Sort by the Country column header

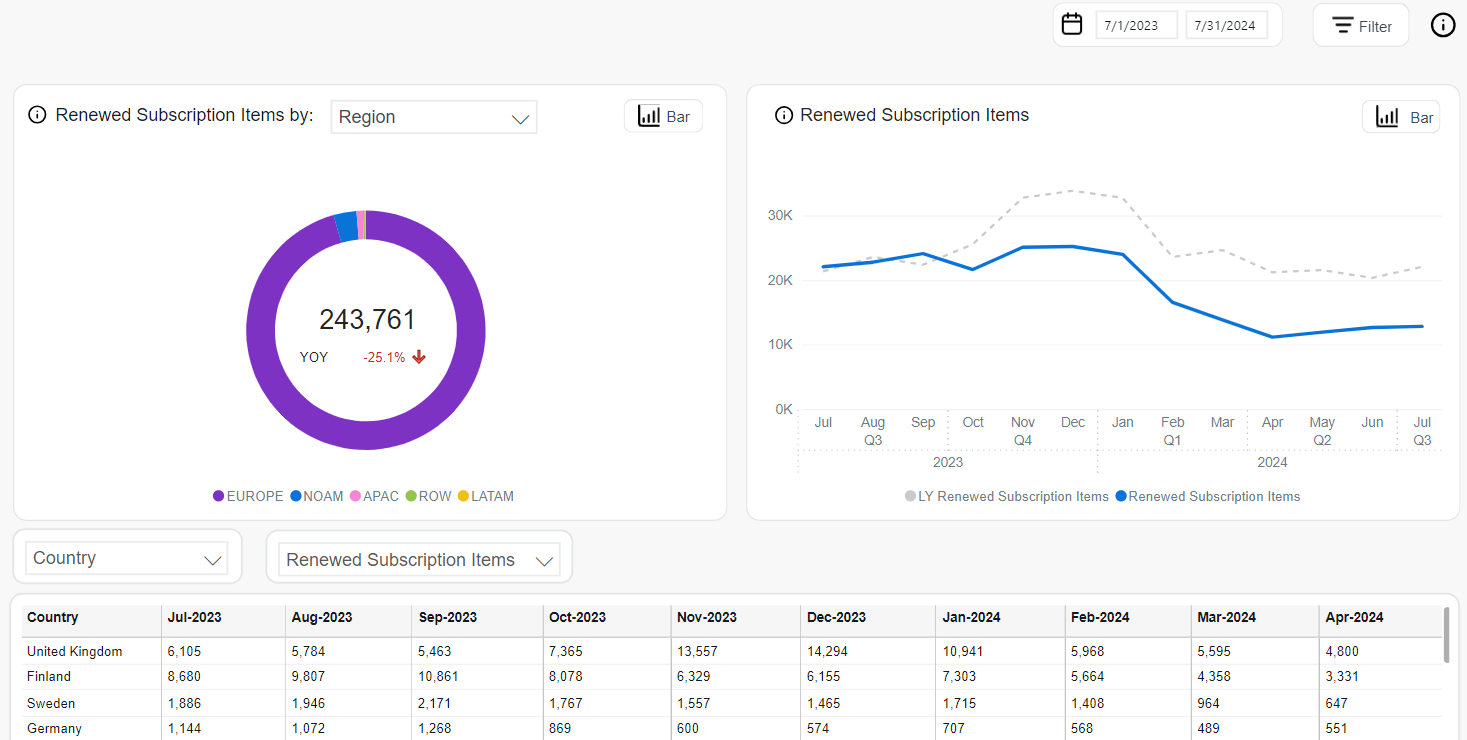[91, 618]
